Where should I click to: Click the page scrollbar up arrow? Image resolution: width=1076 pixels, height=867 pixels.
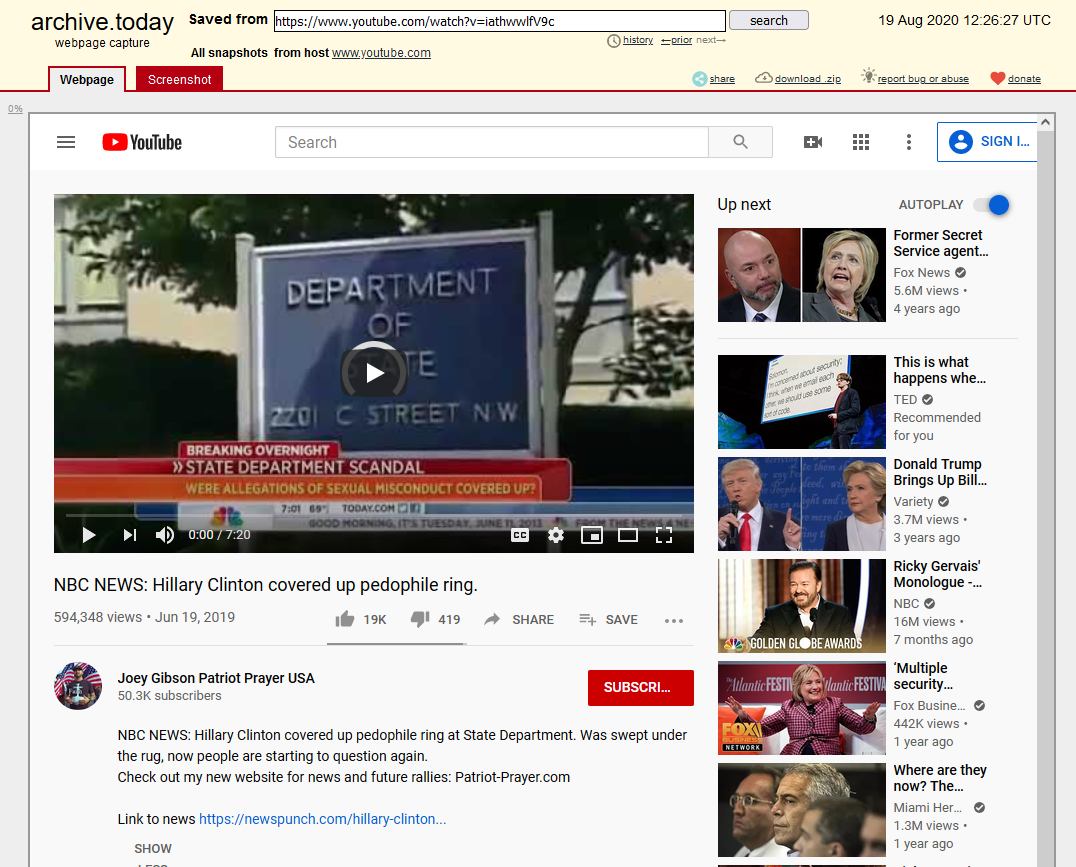point(1045,122)
